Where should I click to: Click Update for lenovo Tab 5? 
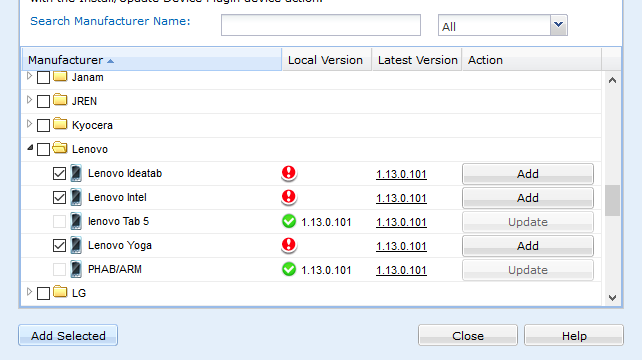pyautogui.click(x=528, y=222)
